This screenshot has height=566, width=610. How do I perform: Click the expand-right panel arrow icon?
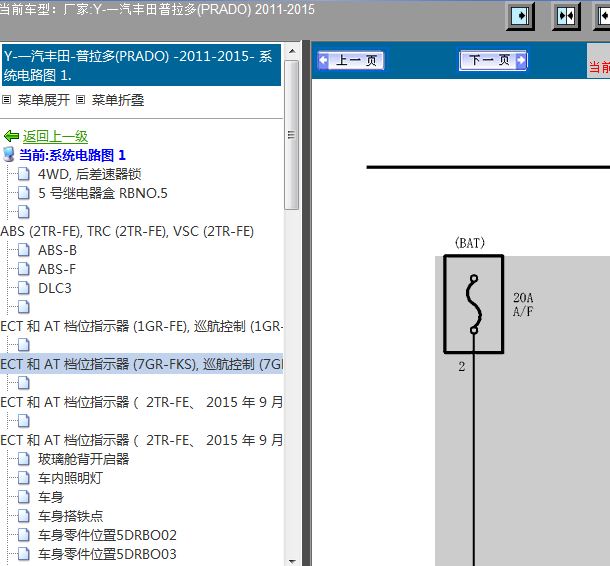tap(521, 16)
